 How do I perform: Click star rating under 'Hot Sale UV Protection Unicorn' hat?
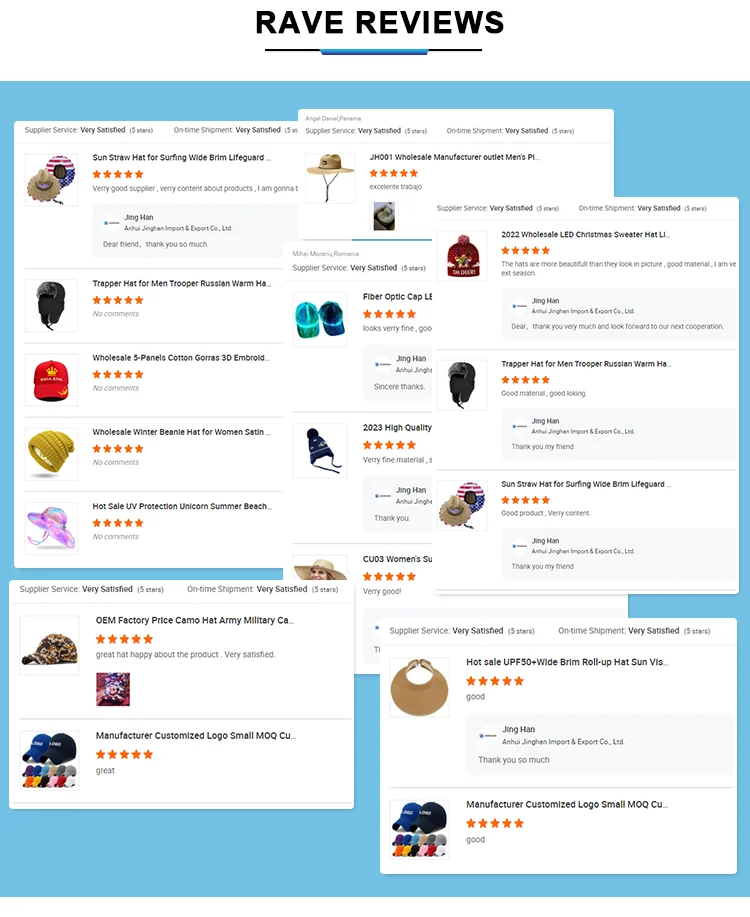click(x=118, y=523)
